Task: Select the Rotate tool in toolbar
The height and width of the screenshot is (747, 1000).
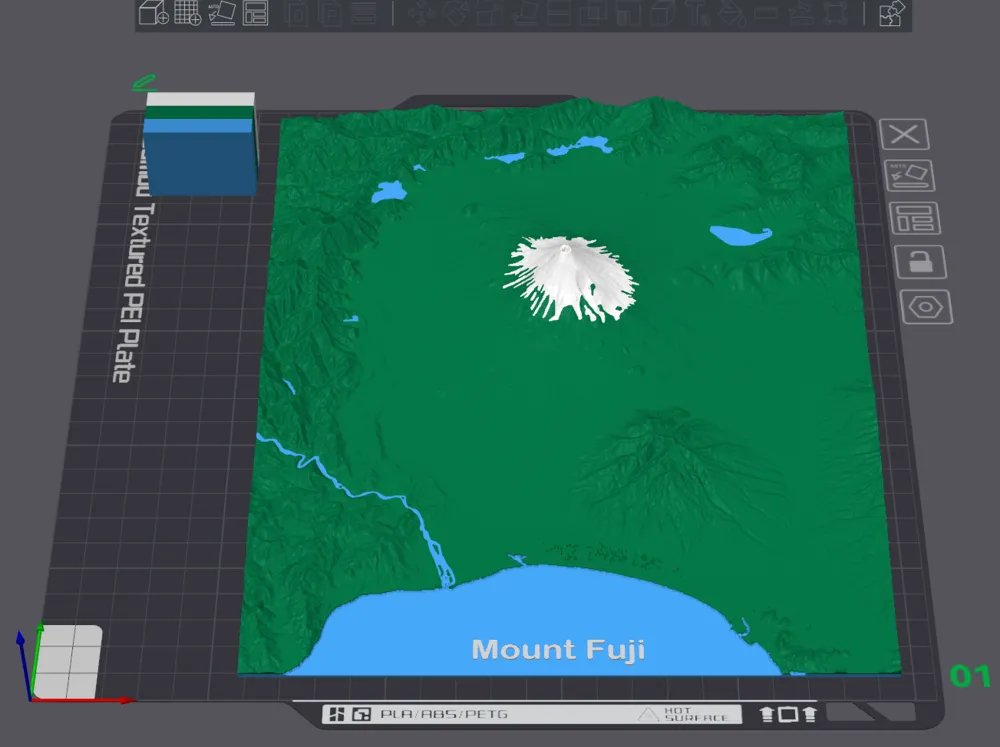Action: (456, 13)
